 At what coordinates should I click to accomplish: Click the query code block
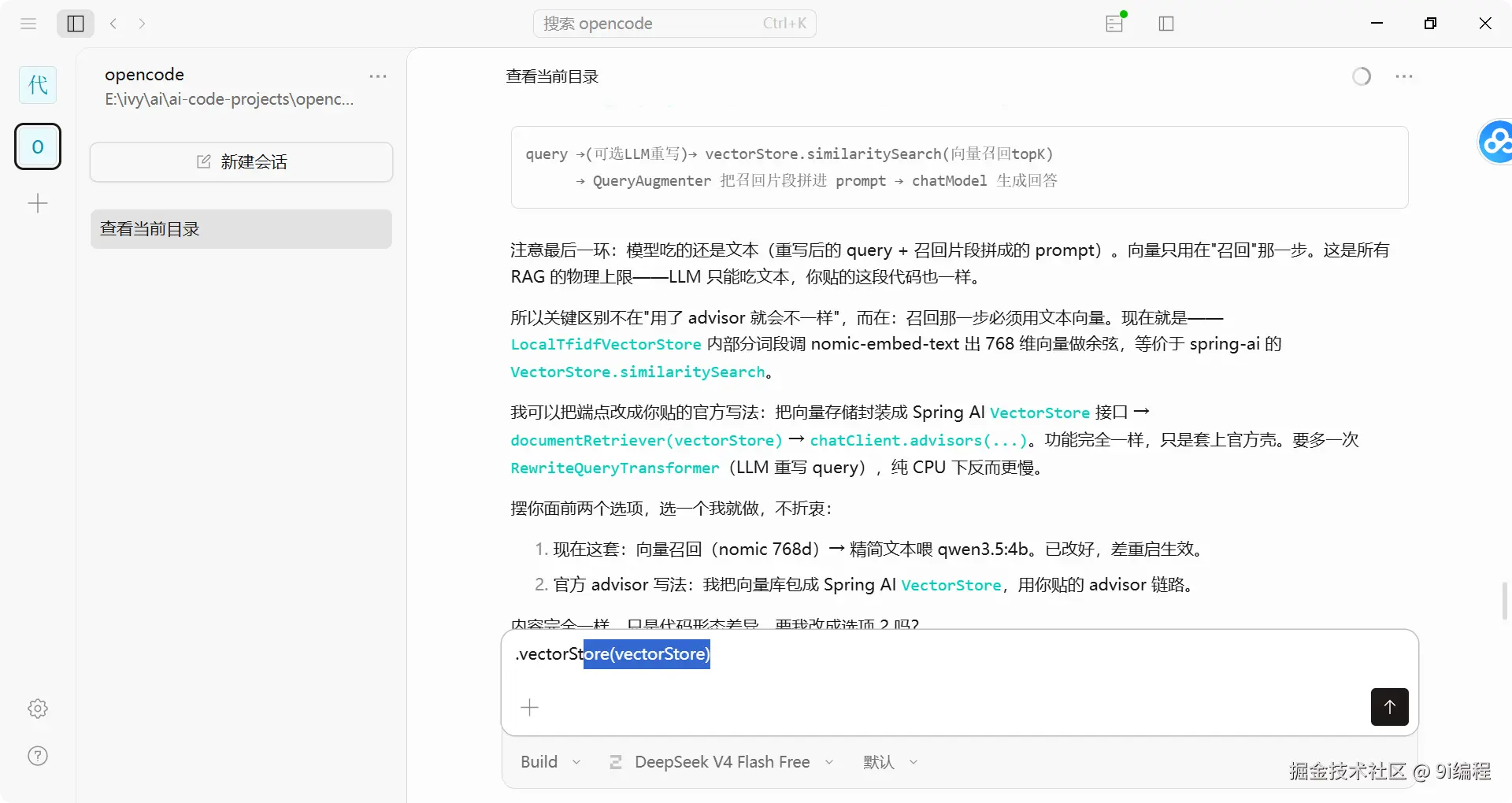(959, 167)
